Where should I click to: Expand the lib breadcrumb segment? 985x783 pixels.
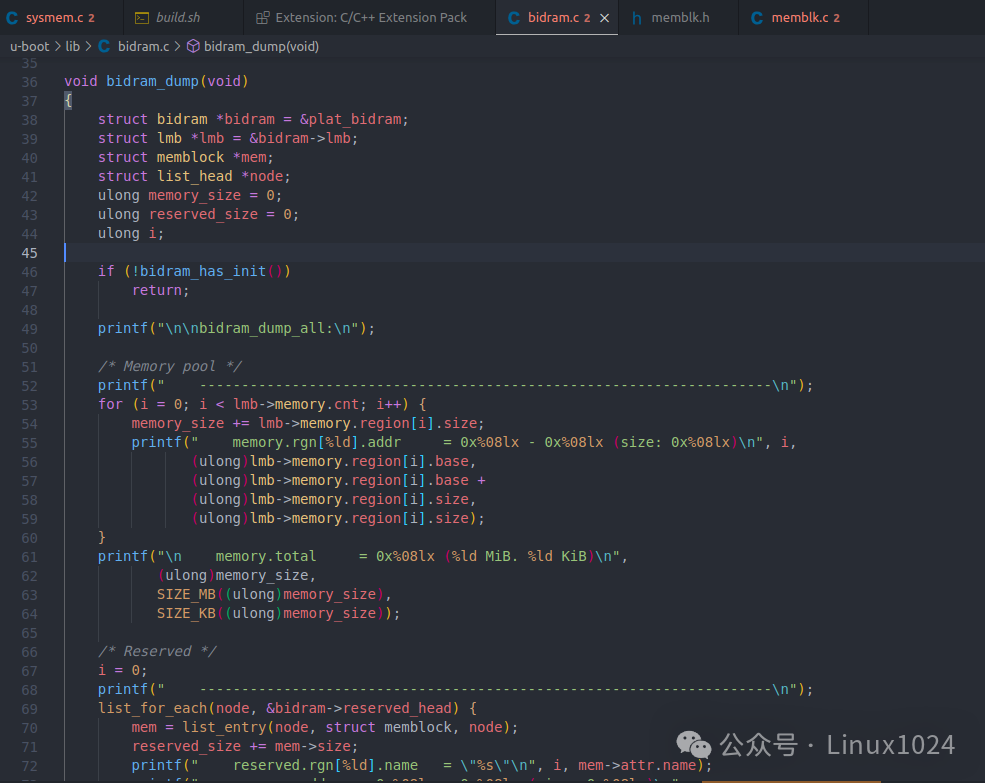73,46
